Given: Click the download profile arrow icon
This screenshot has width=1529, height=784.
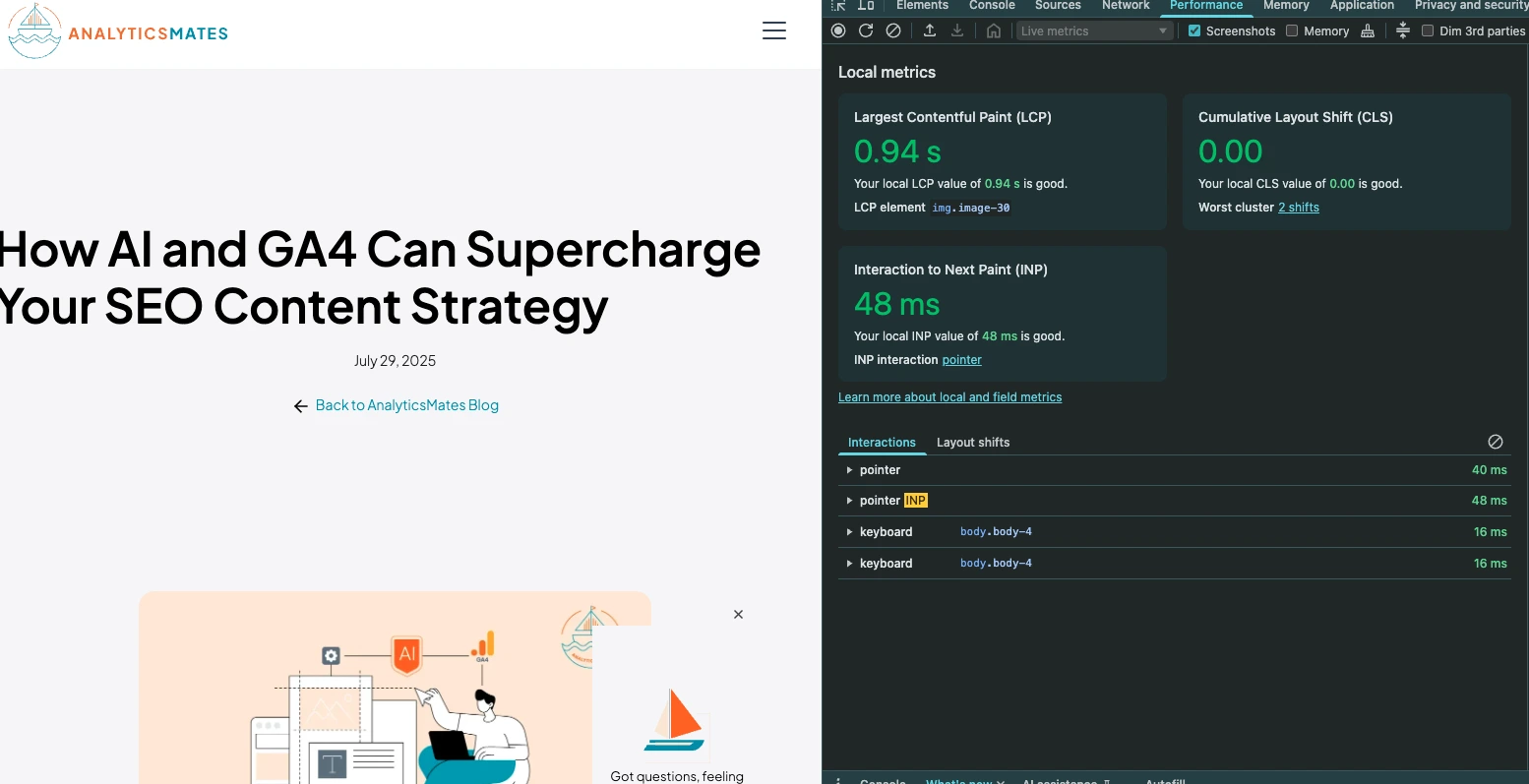Looking at the screenshot, I should [957, 30].
